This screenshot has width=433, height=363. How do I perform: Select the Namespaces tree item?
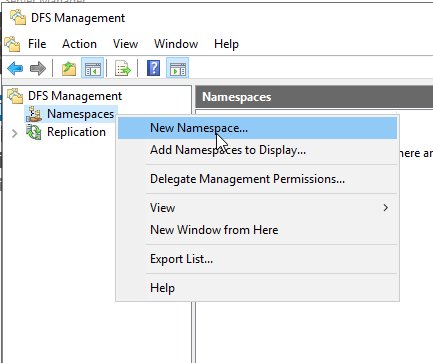click(x=81, y=114)
